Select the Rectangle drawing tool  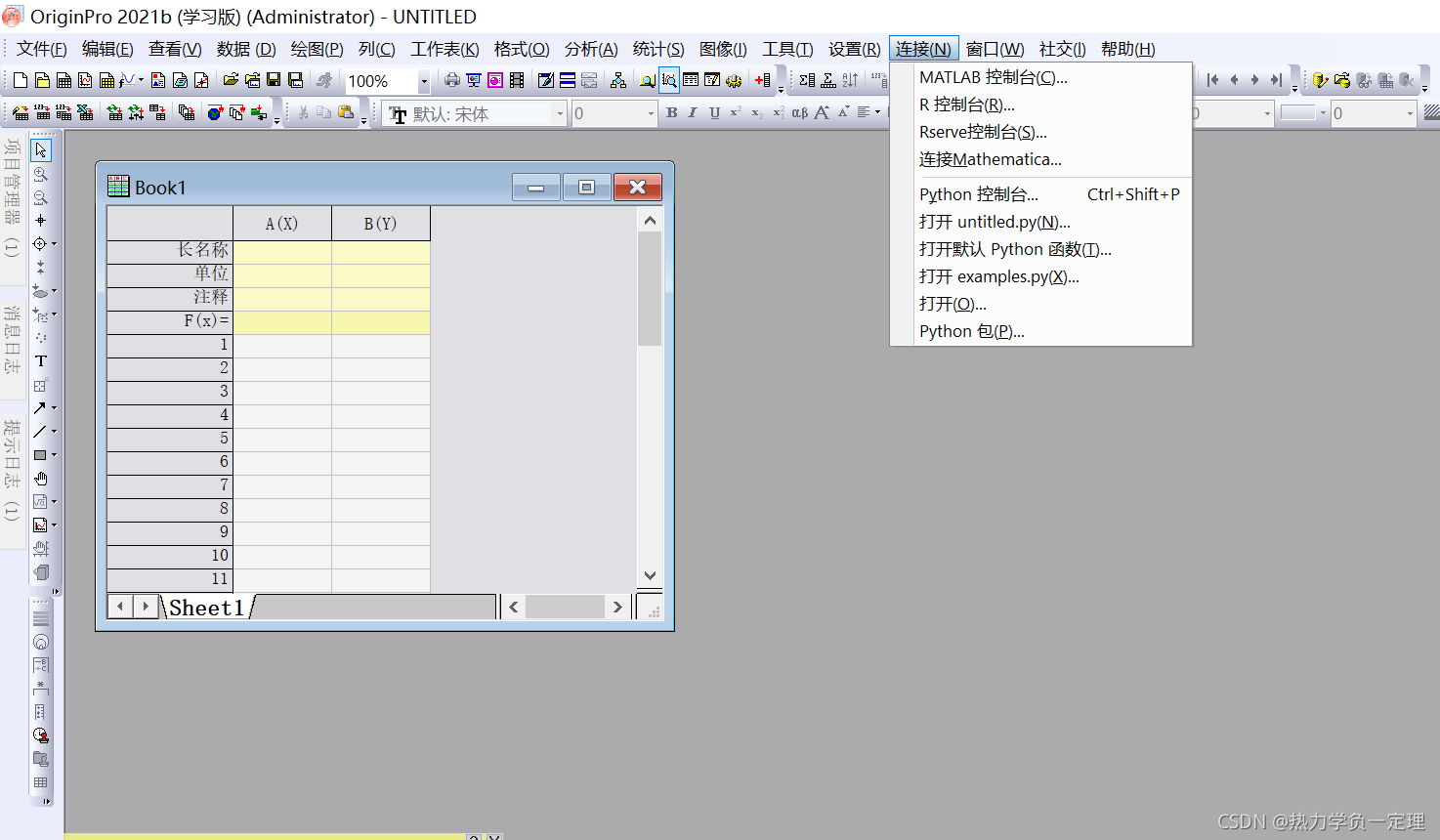click(39, 454)
